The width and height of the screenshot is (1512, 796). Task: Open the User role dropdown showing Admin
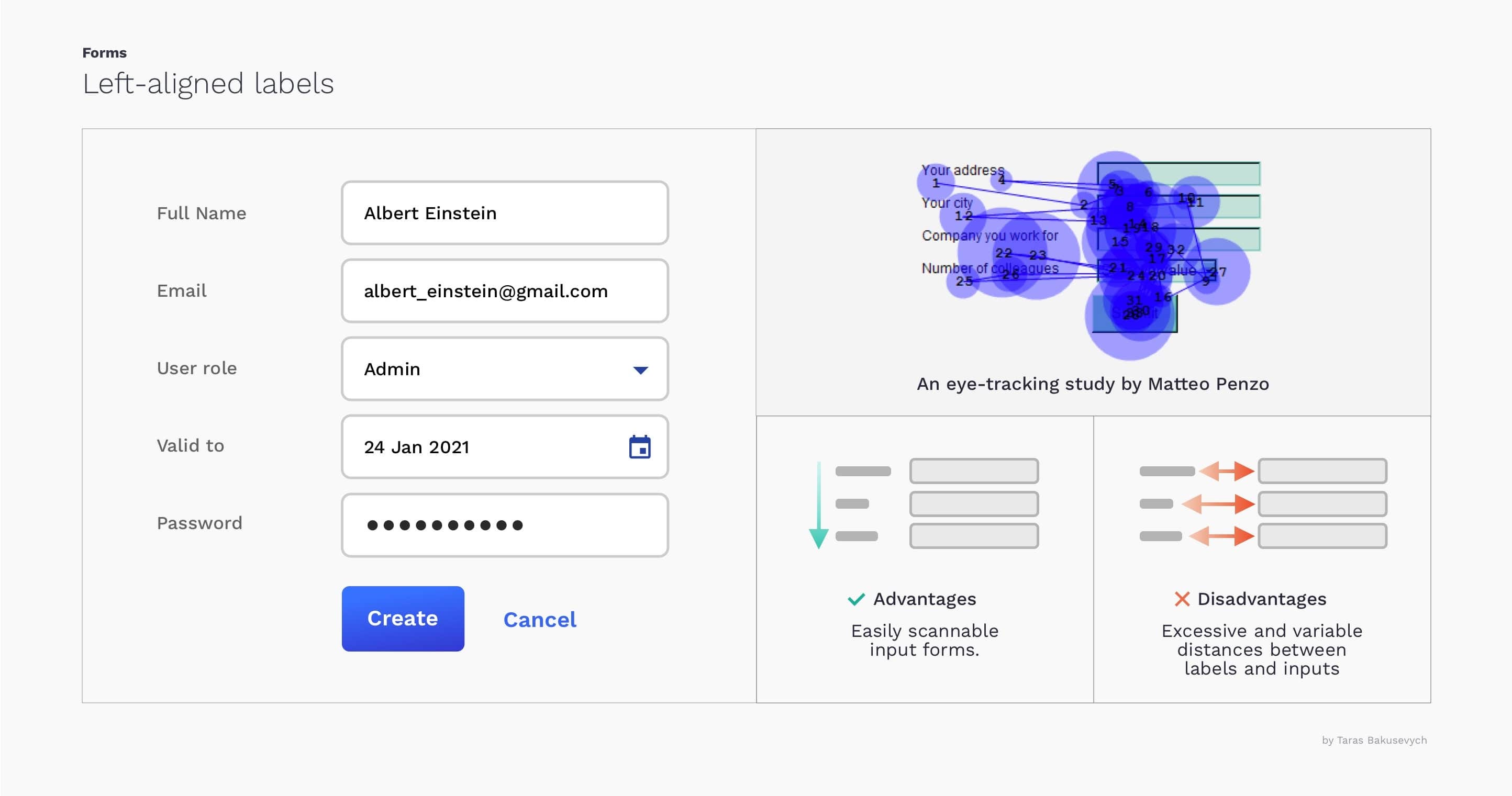[x=504, y=369]
